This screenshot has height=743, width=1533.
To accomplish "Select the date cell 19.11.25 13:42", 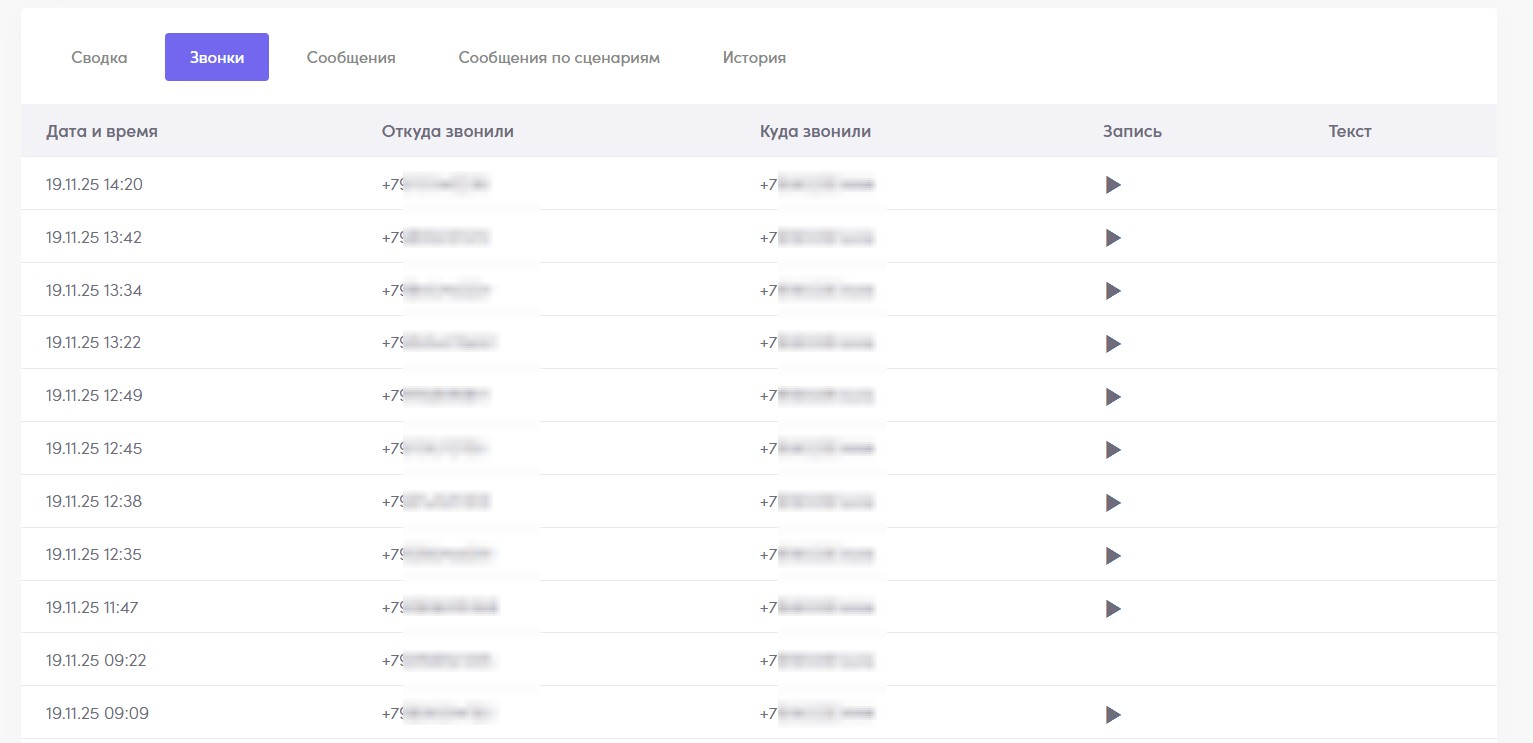I will 94,237.
